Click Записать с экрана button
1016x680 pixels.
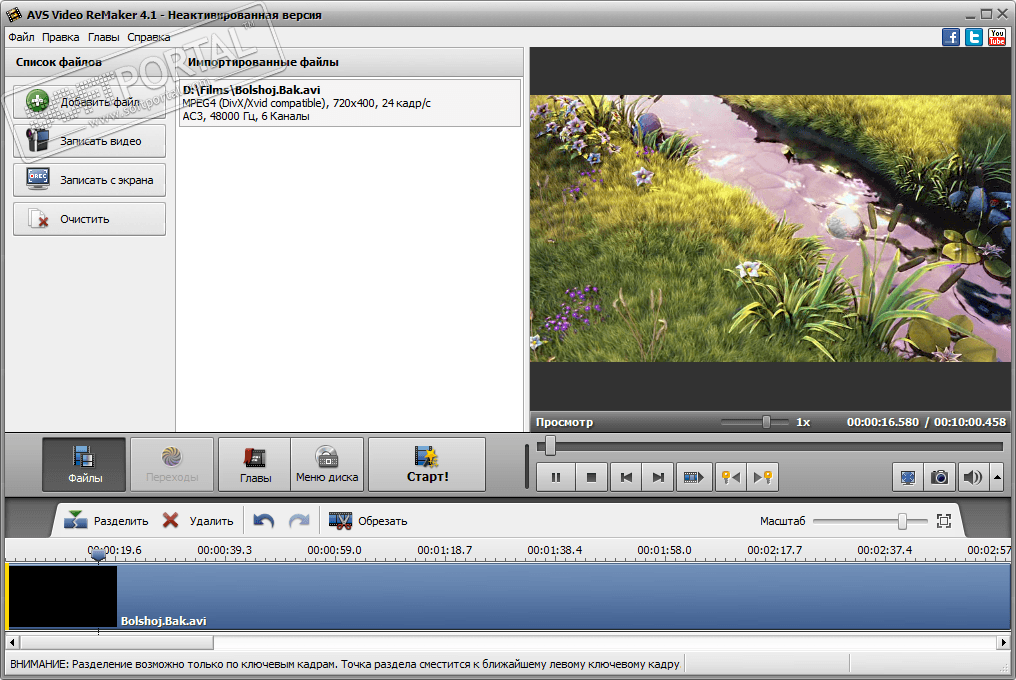pyautogui.click(x=89, y=180)
